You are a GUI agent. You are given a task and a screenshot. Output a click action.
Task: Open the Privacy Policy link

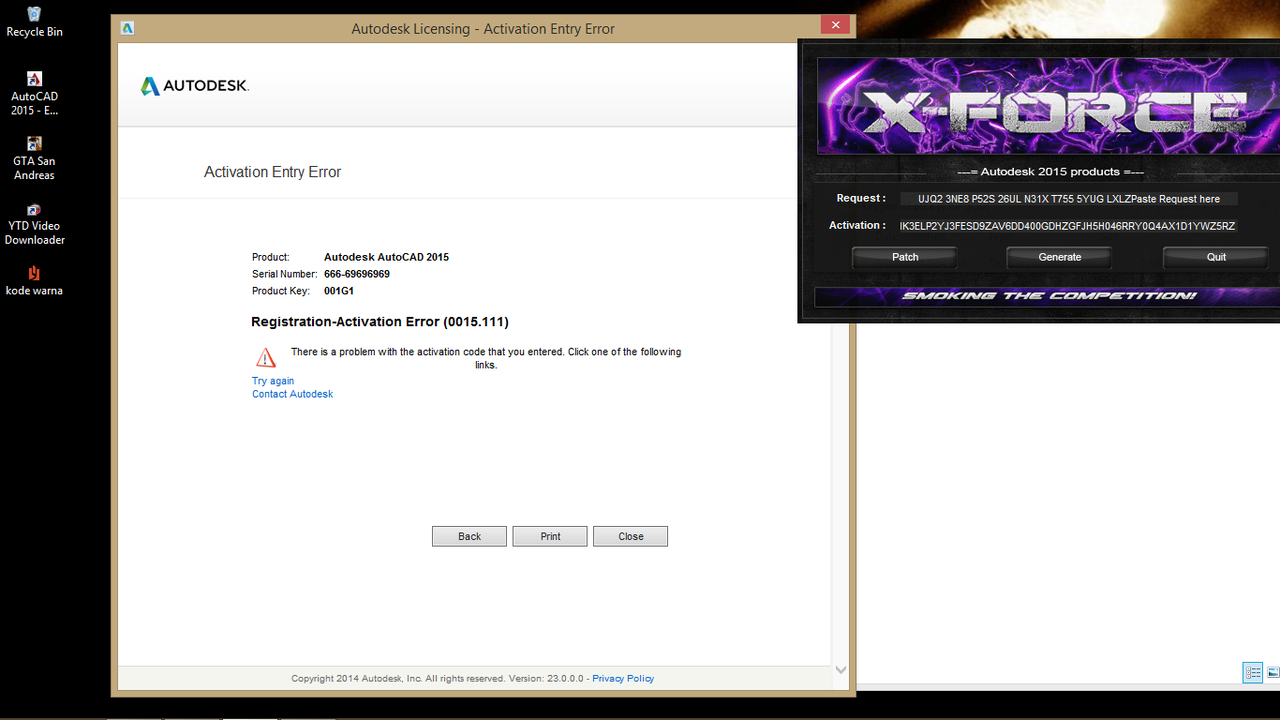pyautogui.click(x=623, y=678)
